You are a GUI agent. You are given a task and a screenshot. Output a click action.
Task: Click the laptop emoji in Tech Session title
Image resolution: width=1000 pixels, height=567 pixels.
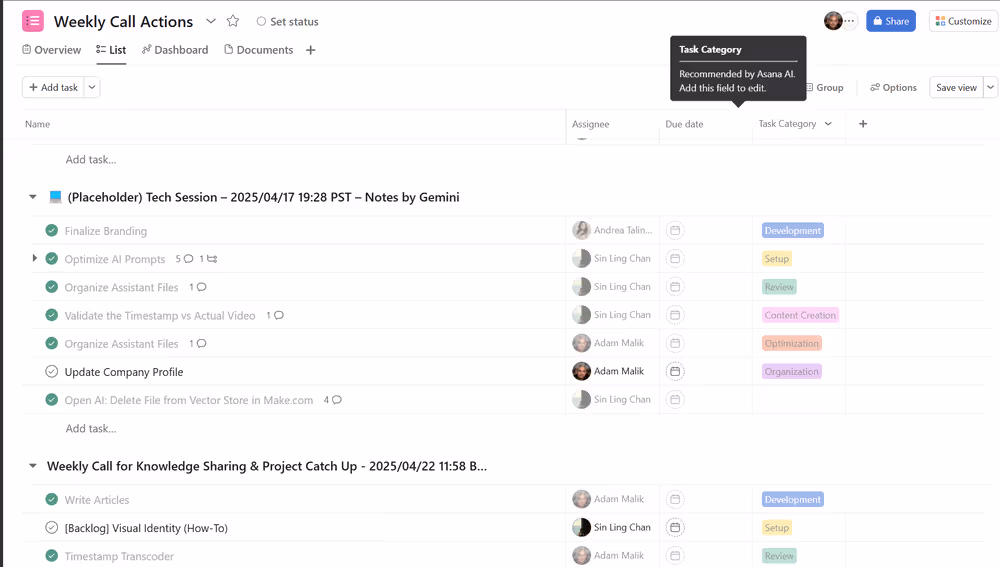(x=55, y=197)
